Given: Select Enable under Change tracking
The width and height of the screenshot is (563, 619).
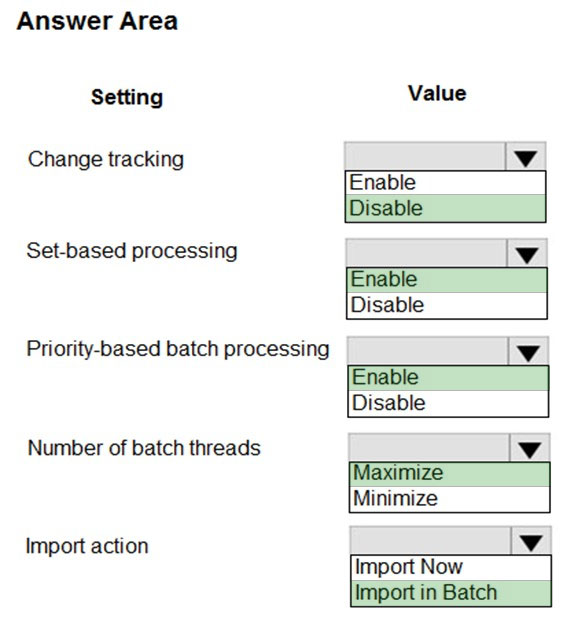Looking at the screenshot, I should tap(446, 183).
